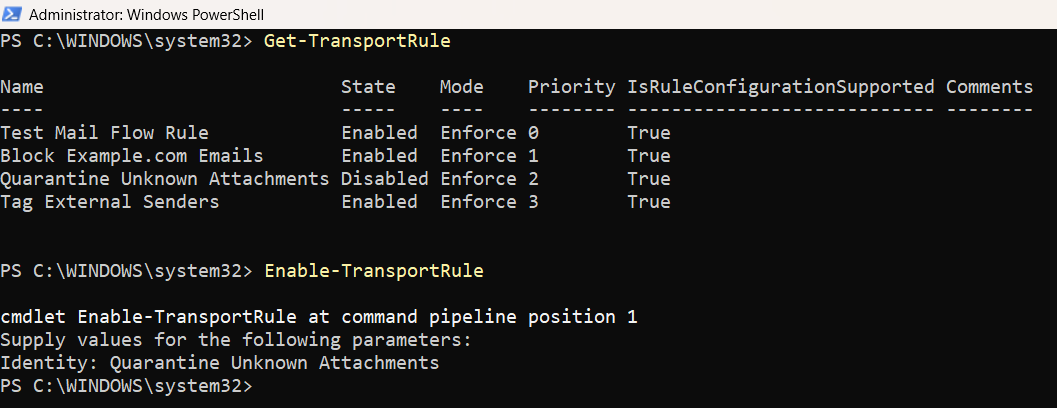Click Enabled state of Tag External Senders
This screenshot has width=1057, height=408.
[x=379, y=202]
